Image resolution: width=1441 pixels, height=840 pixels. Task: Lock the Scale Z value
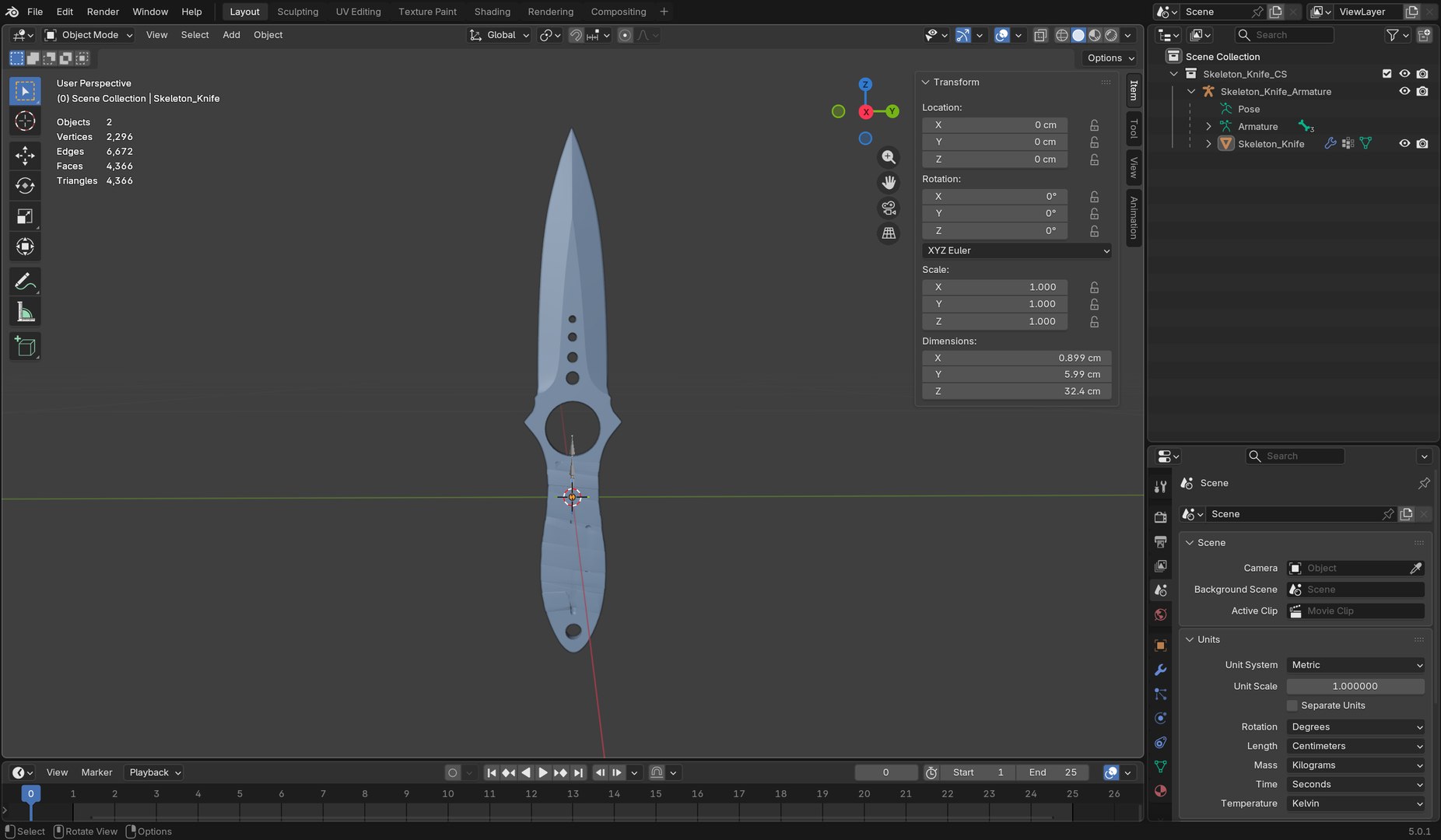click(1095, 322)
